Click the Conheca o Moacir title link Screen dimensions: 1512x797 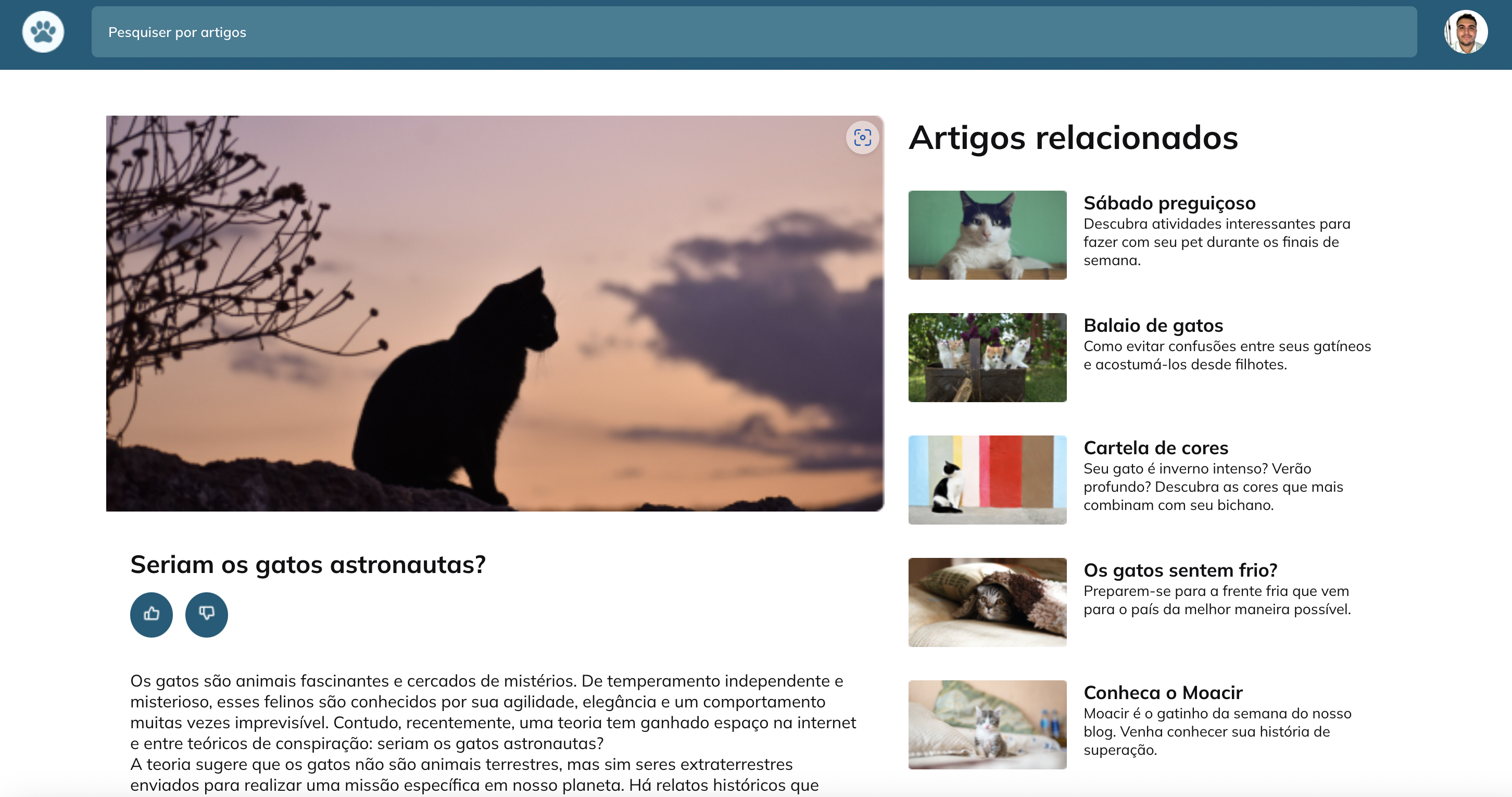(x=1163, y=692)
